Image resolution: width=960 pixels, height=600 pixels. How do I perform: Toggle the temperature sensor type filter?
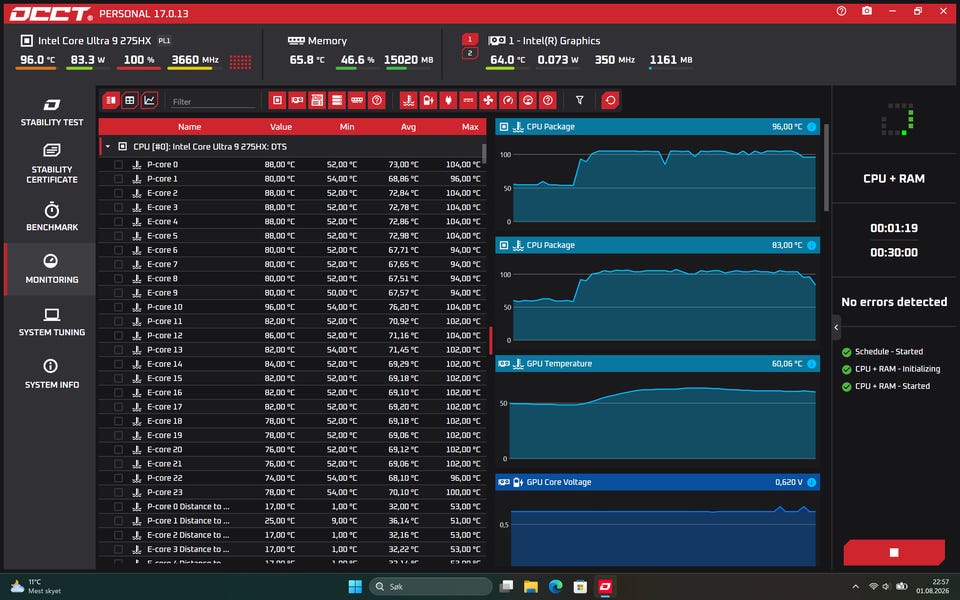(x=408, y=100)
